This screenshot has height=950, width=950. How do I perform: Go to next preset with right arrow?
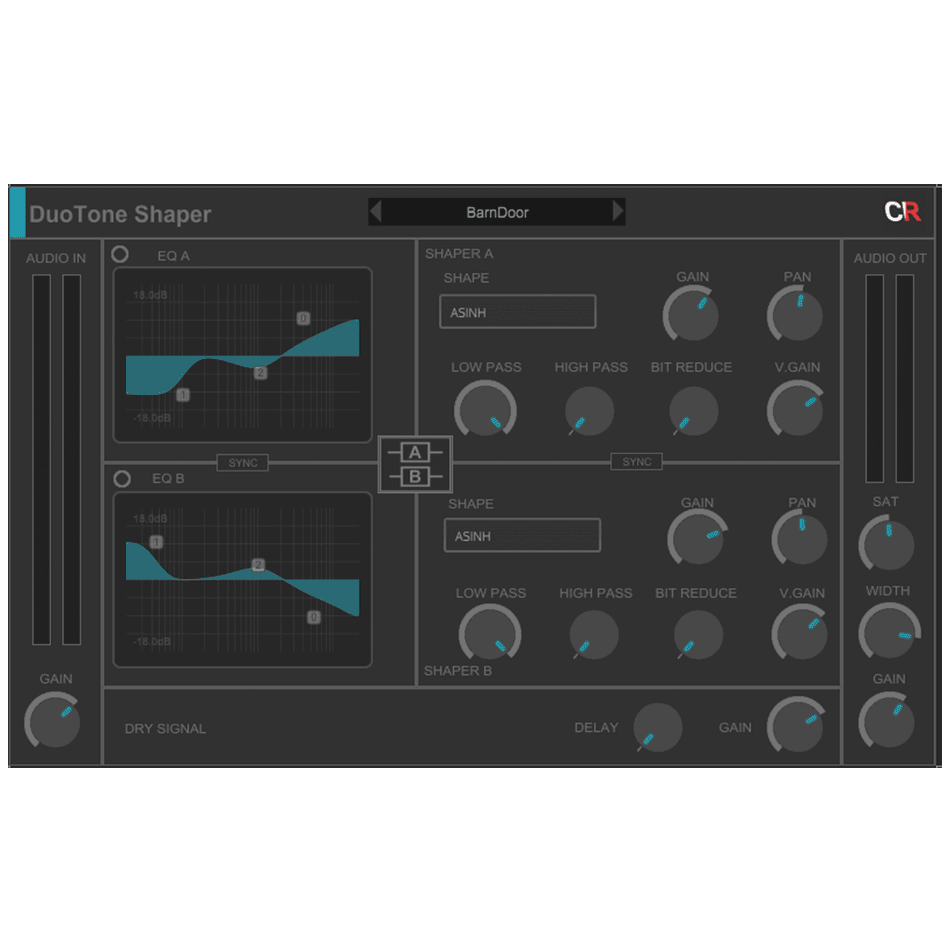(x=618, y=212)
